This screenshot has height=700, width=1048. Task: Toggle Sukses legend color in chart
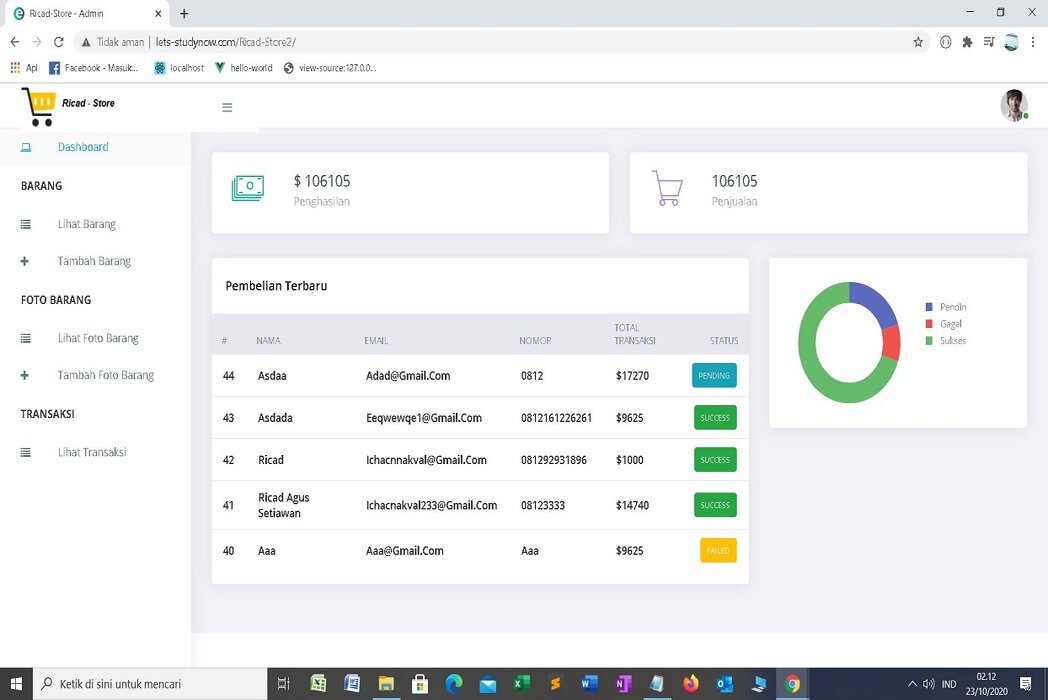click(929, 340)
